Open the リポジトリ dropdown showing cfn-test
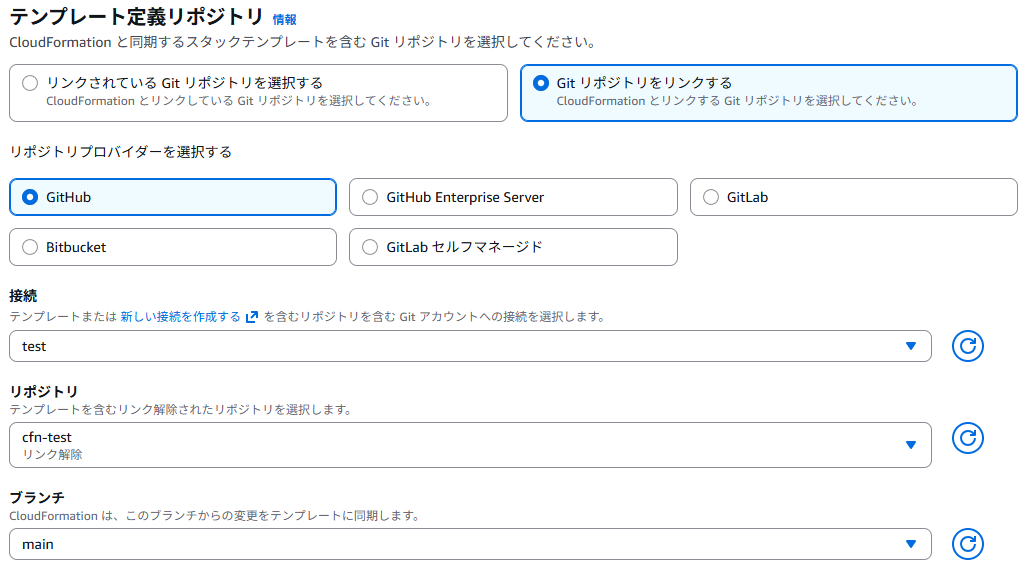The height and width of the screenshot is (574, 1026). pyautogui.click(x=470, y=445)
